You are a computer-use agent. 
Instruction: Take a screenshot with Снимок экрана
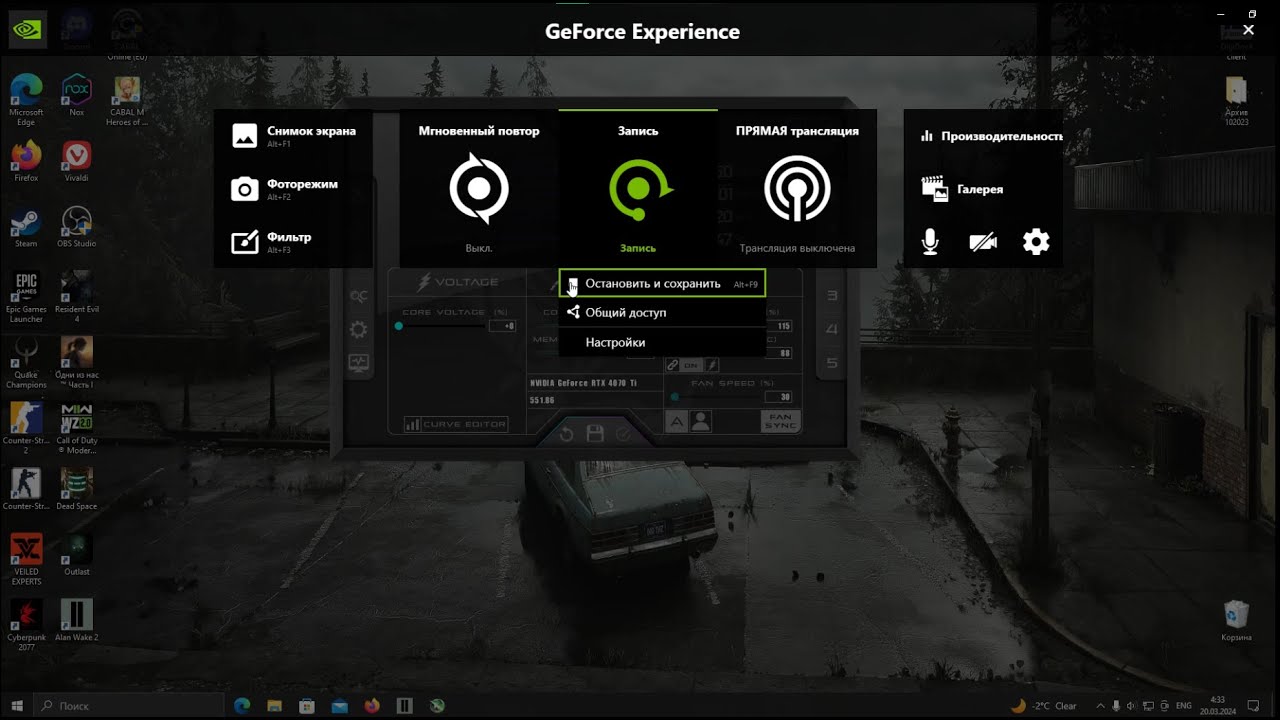coord(293,135)
